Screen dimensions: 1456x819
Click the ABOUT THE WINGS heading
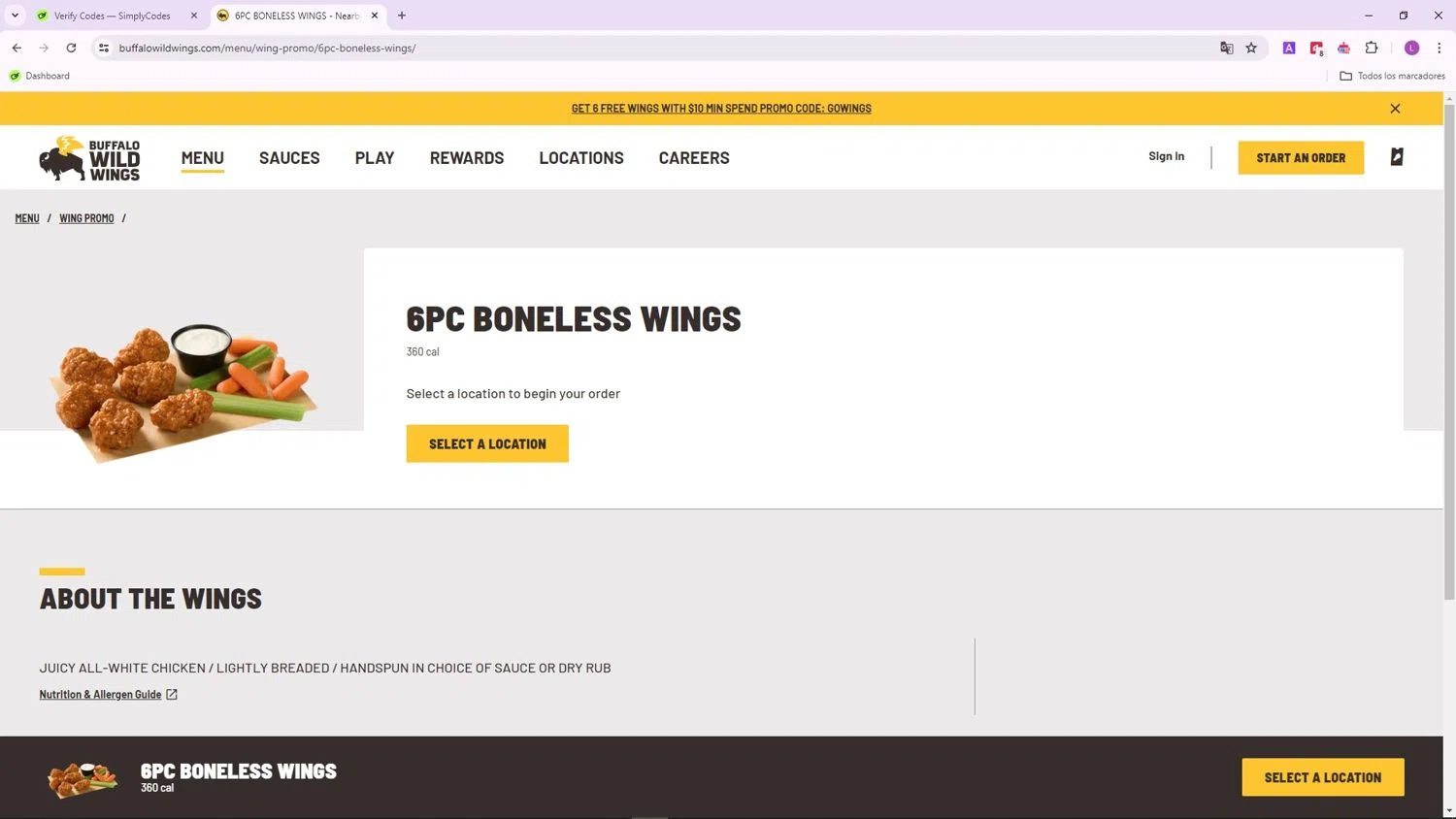pyautogui.click(x=150, y=599)
